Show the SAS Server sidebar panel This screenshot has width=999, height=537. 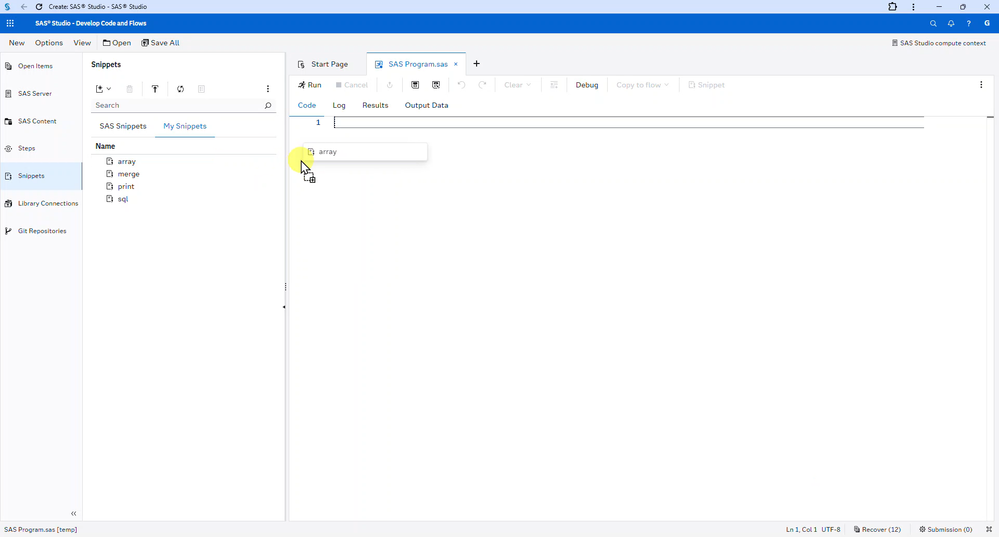point(41,94)
